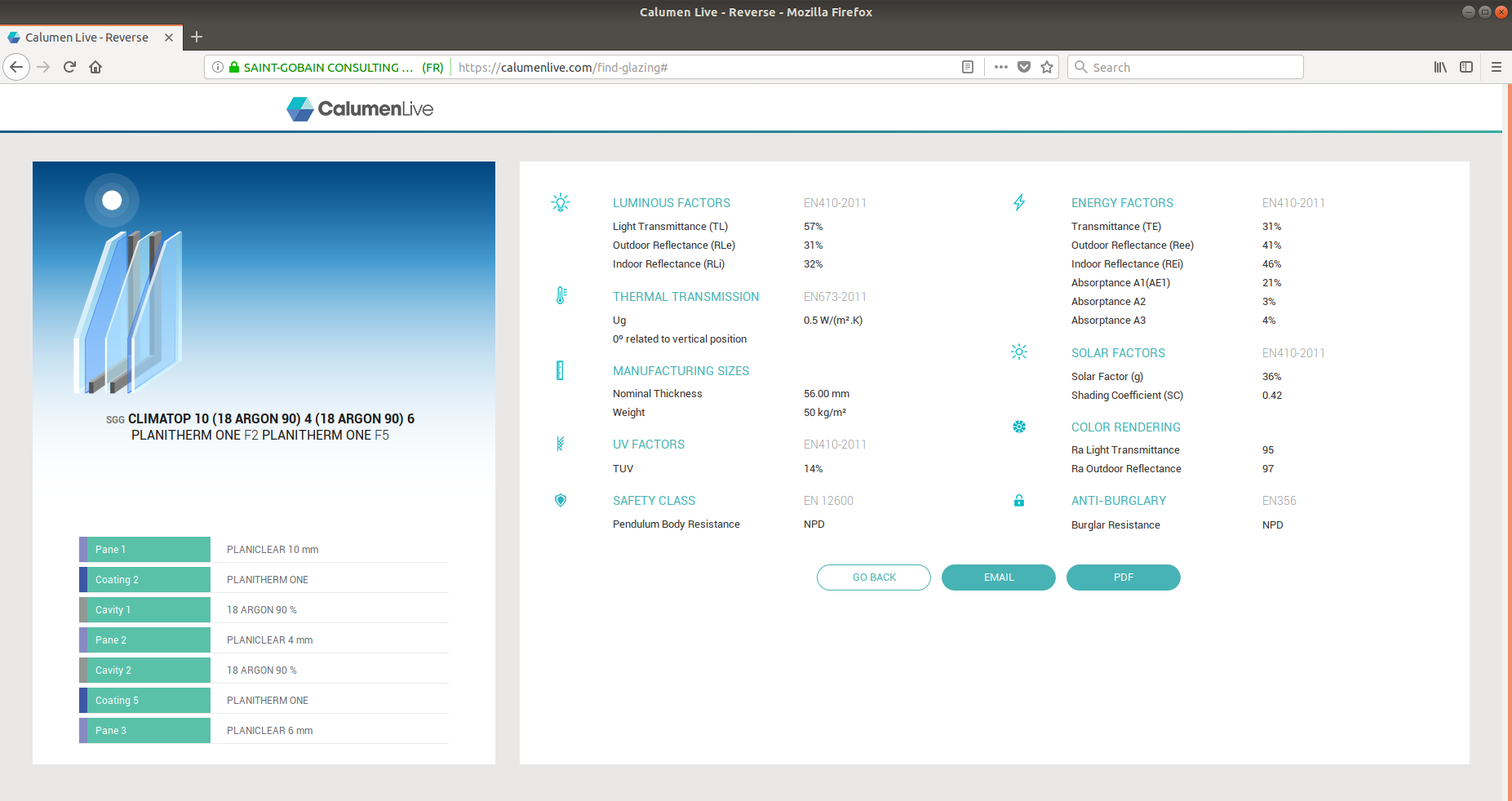Open page actions three-dots menu
This screenshot has width=1512, height=801.
(x=1001, y=67)
